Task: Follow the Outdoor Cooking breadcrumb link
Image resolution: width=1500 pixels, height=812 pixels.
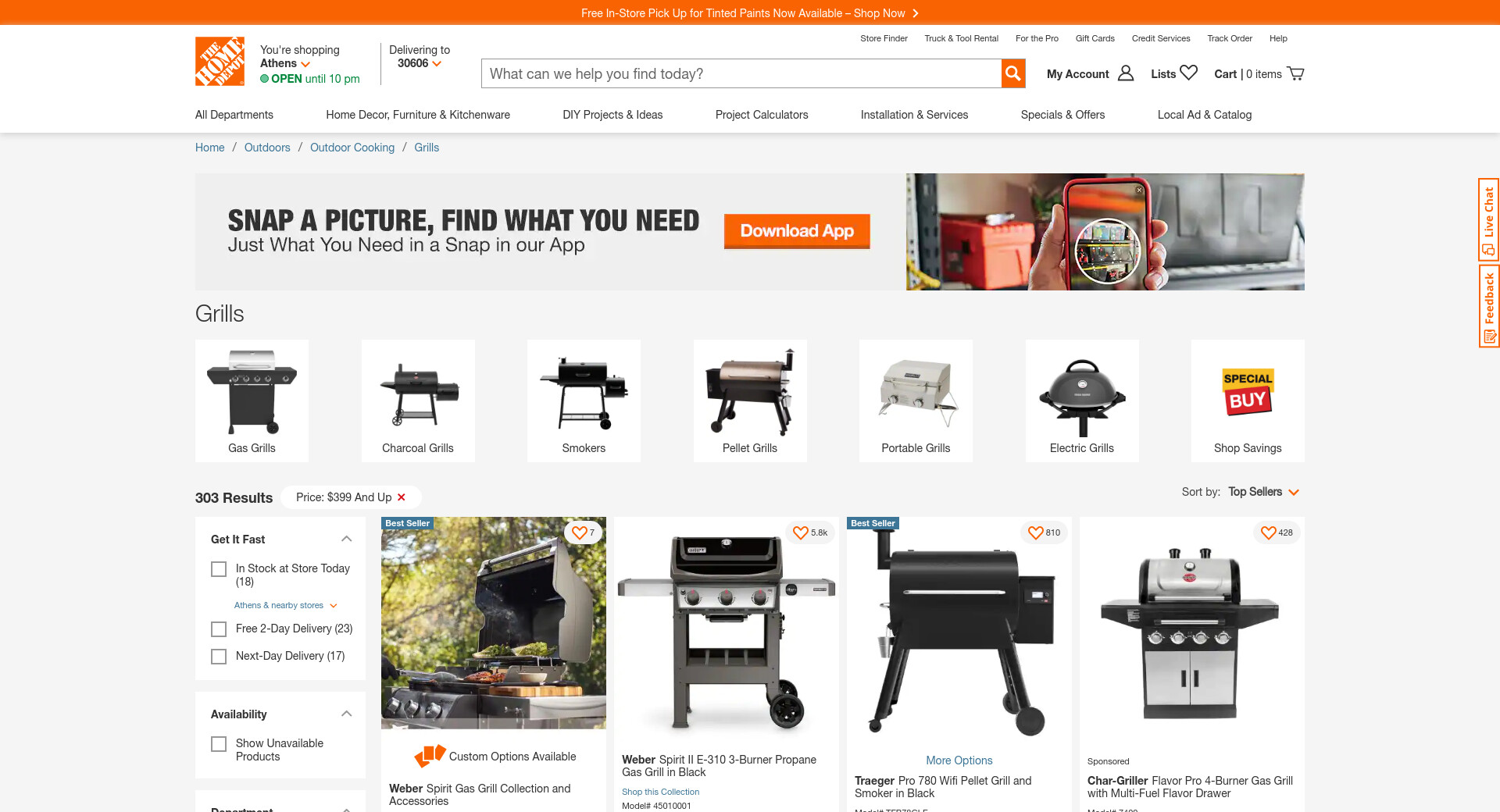Action: click(352, 148)
